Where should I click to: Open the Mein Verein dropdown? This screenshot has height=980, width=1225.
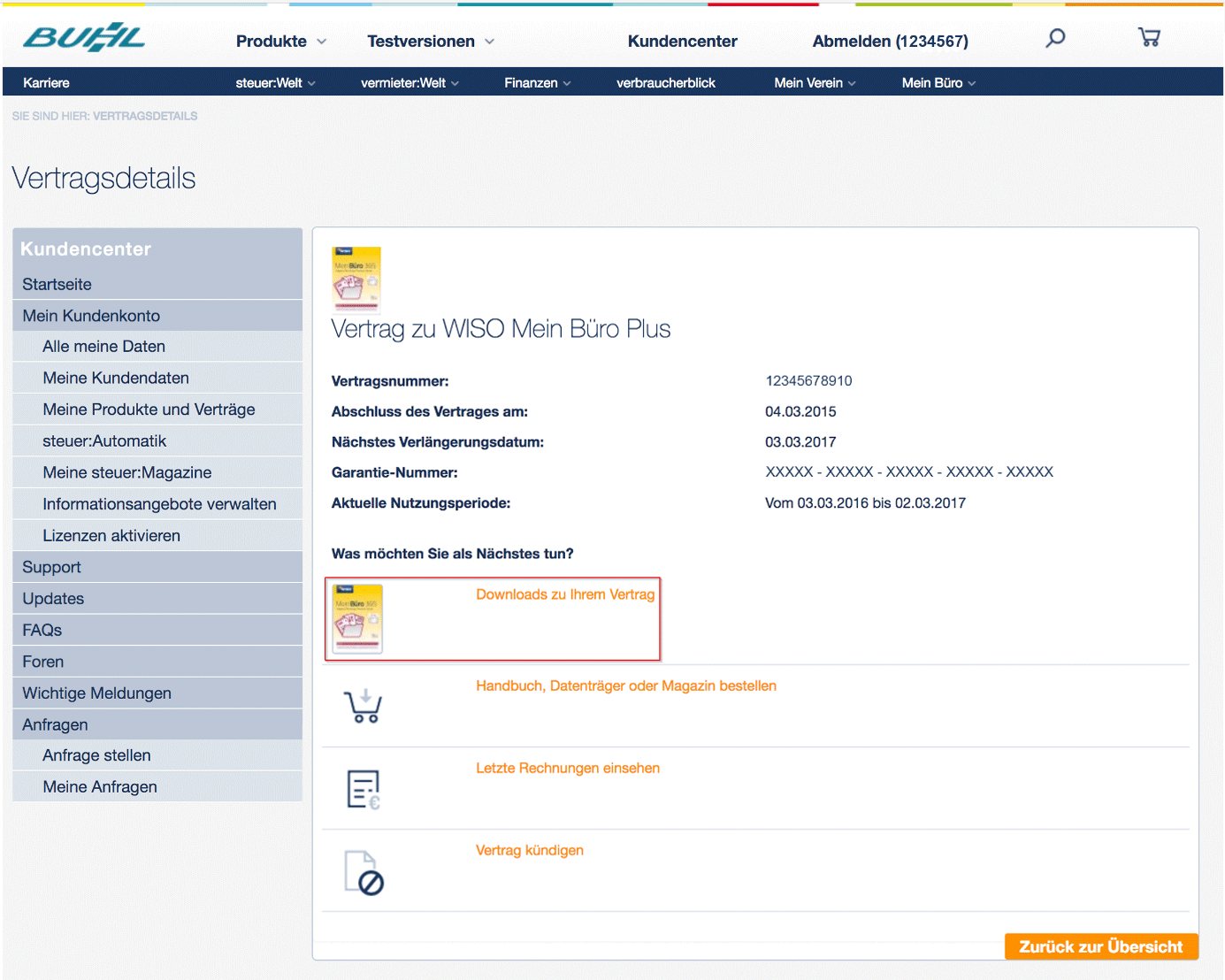pos(815,83)
